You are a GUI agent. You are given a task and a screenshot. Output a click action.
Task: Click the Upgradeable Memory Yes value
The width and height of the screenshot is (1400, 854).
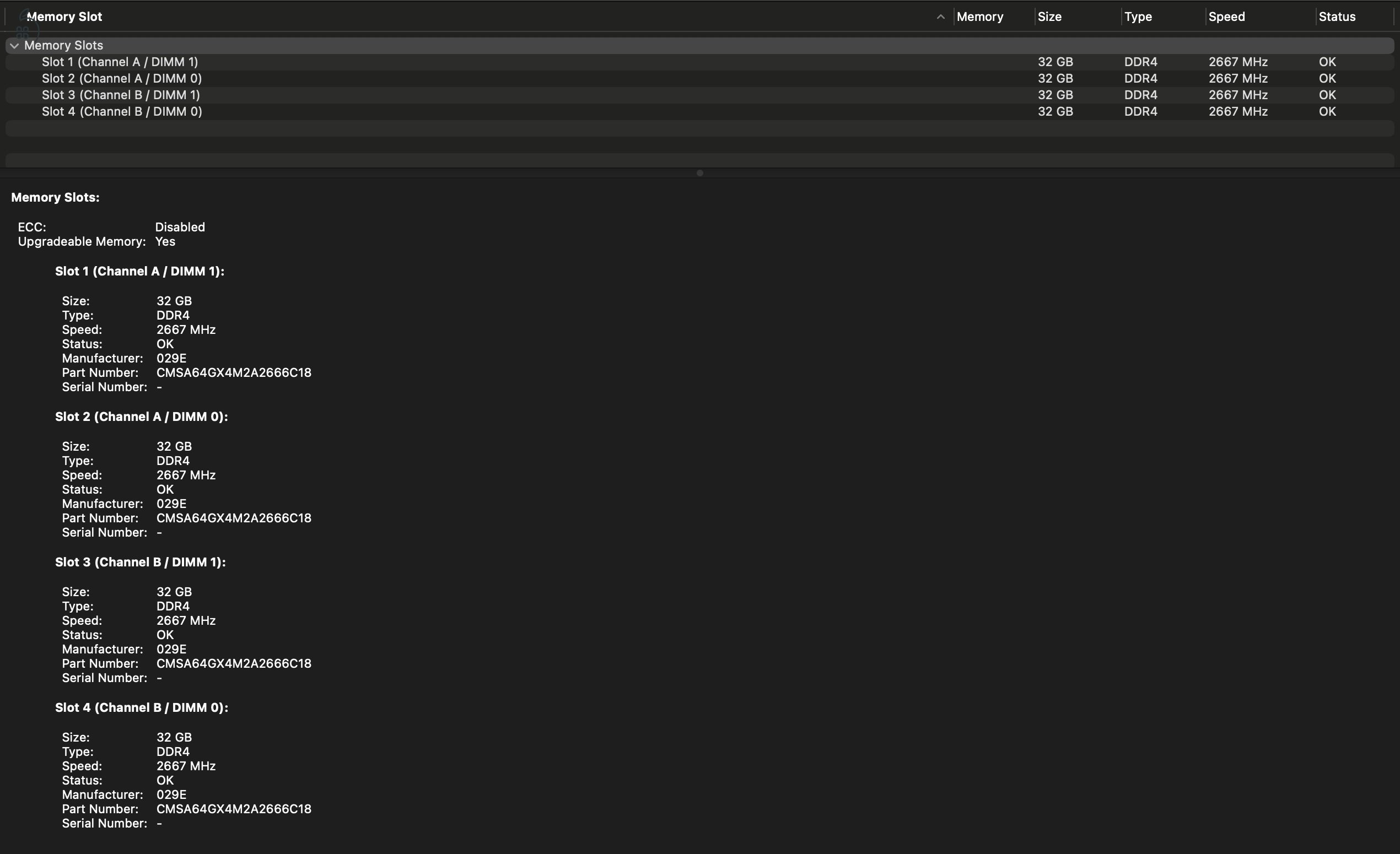(x=165, y=241)
